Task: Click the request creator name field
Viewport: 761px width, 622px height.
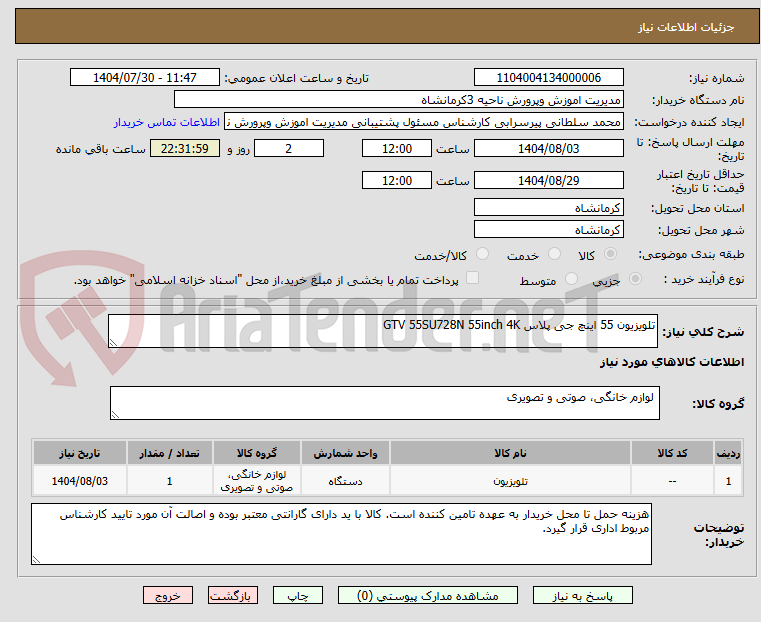Action: [x=424, y=122]
